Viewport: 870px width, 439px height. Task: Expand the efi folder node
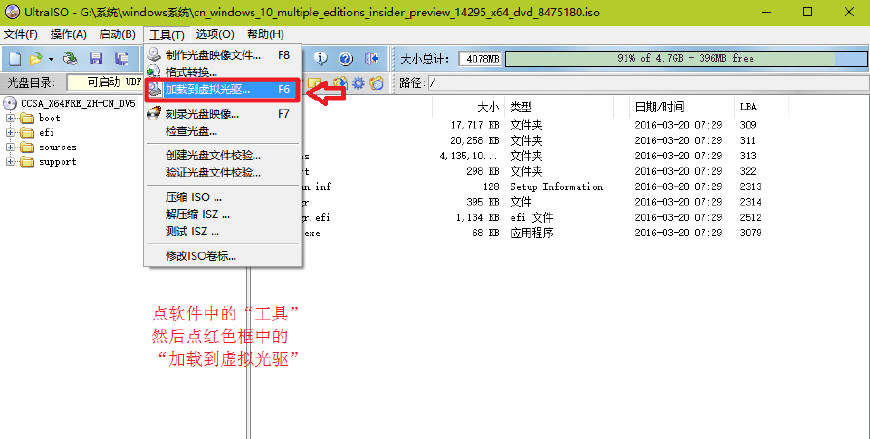(10, 132)
